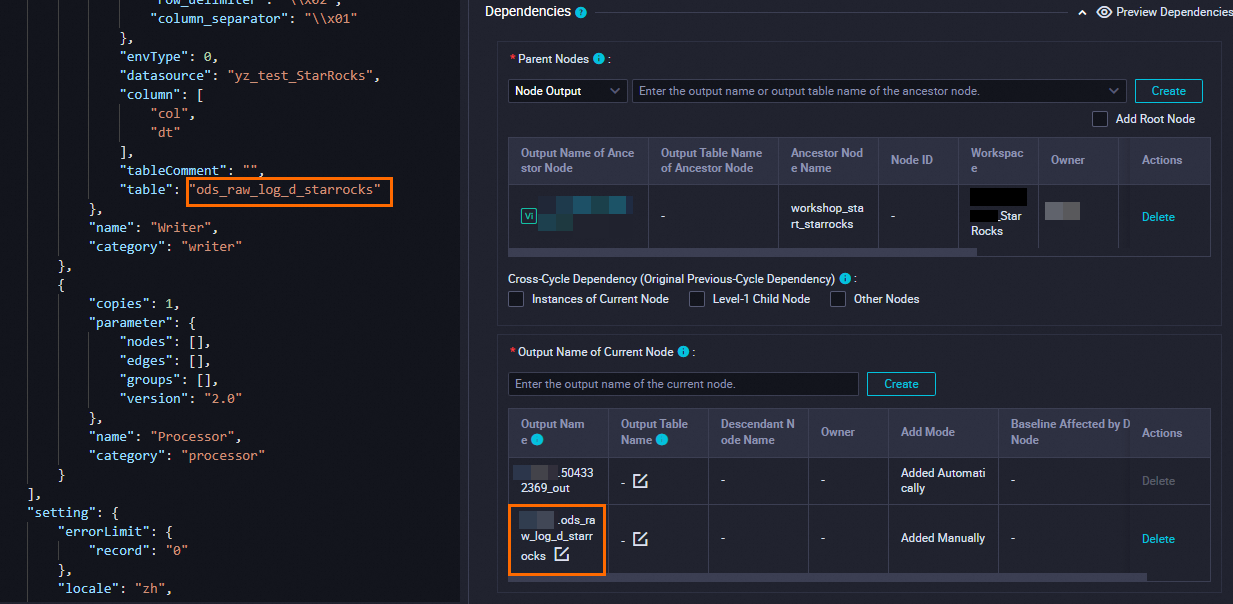
Task: Click the 504332369_out output name cell
Action: pos(557,481)
